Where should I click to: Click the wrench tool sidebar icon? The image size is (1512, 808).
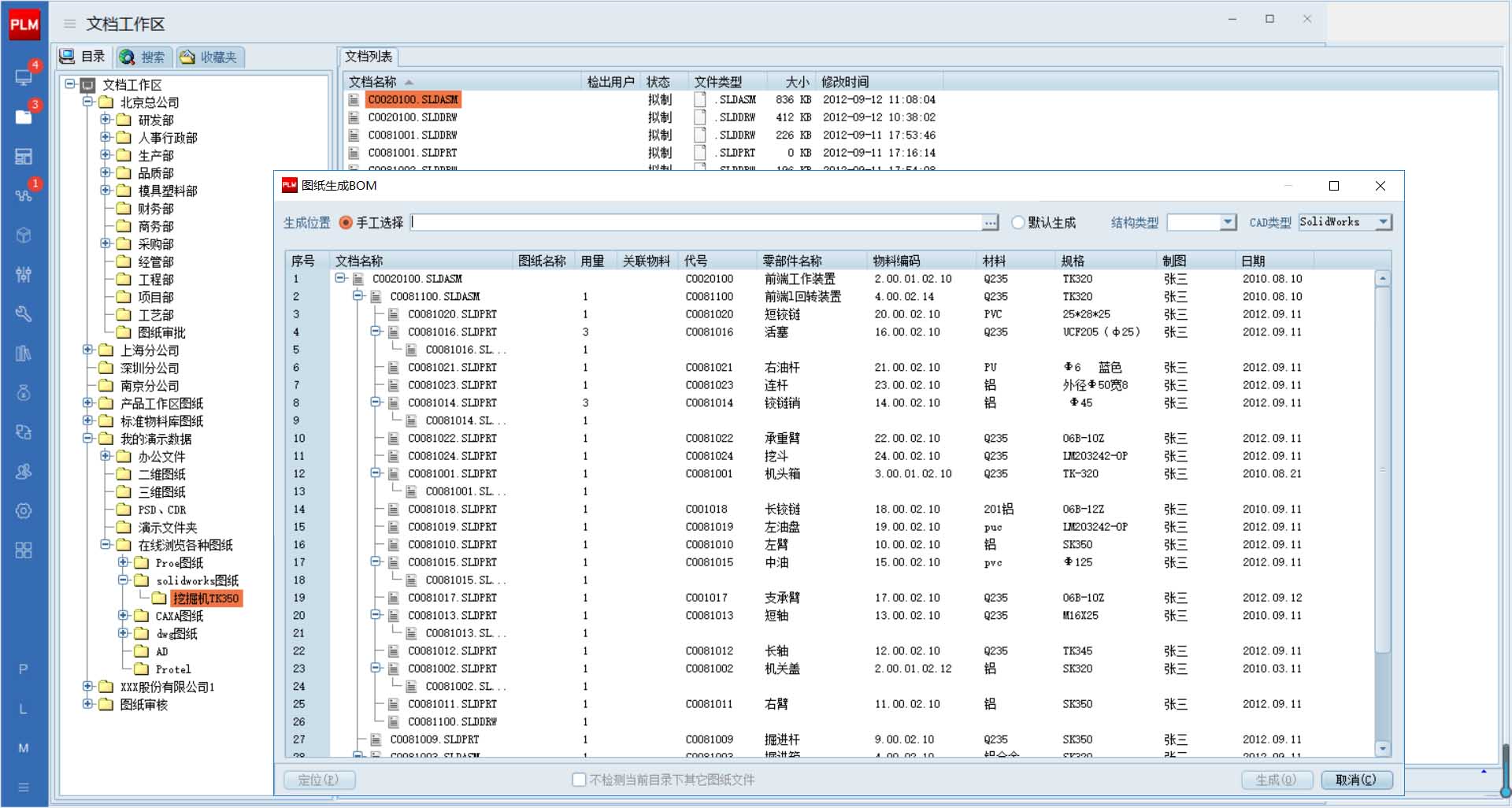(24, 313)
